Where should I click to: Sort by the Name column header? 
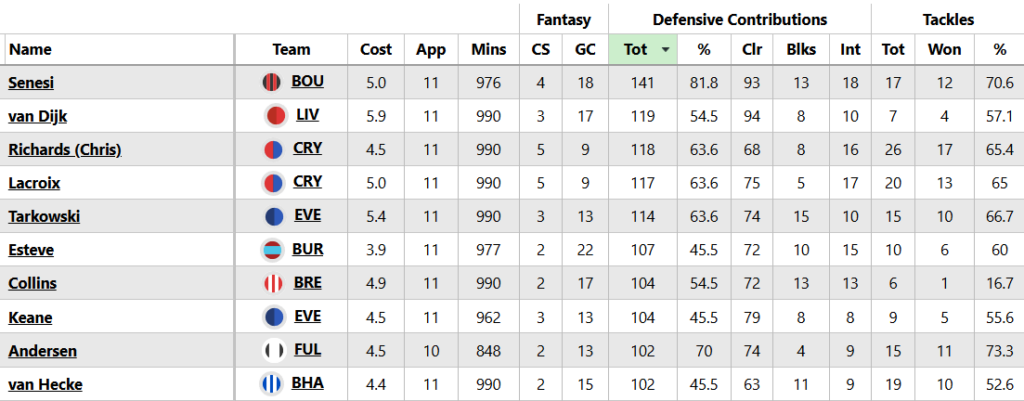(x=30, y=49)
